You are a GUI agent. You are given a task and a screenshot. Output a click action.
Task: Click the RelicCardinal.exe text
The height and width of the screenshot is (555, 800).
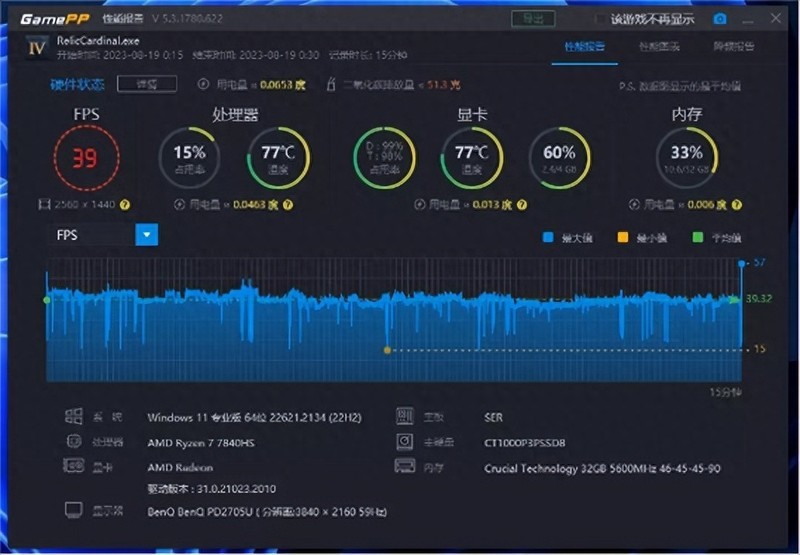coord(98,41)
